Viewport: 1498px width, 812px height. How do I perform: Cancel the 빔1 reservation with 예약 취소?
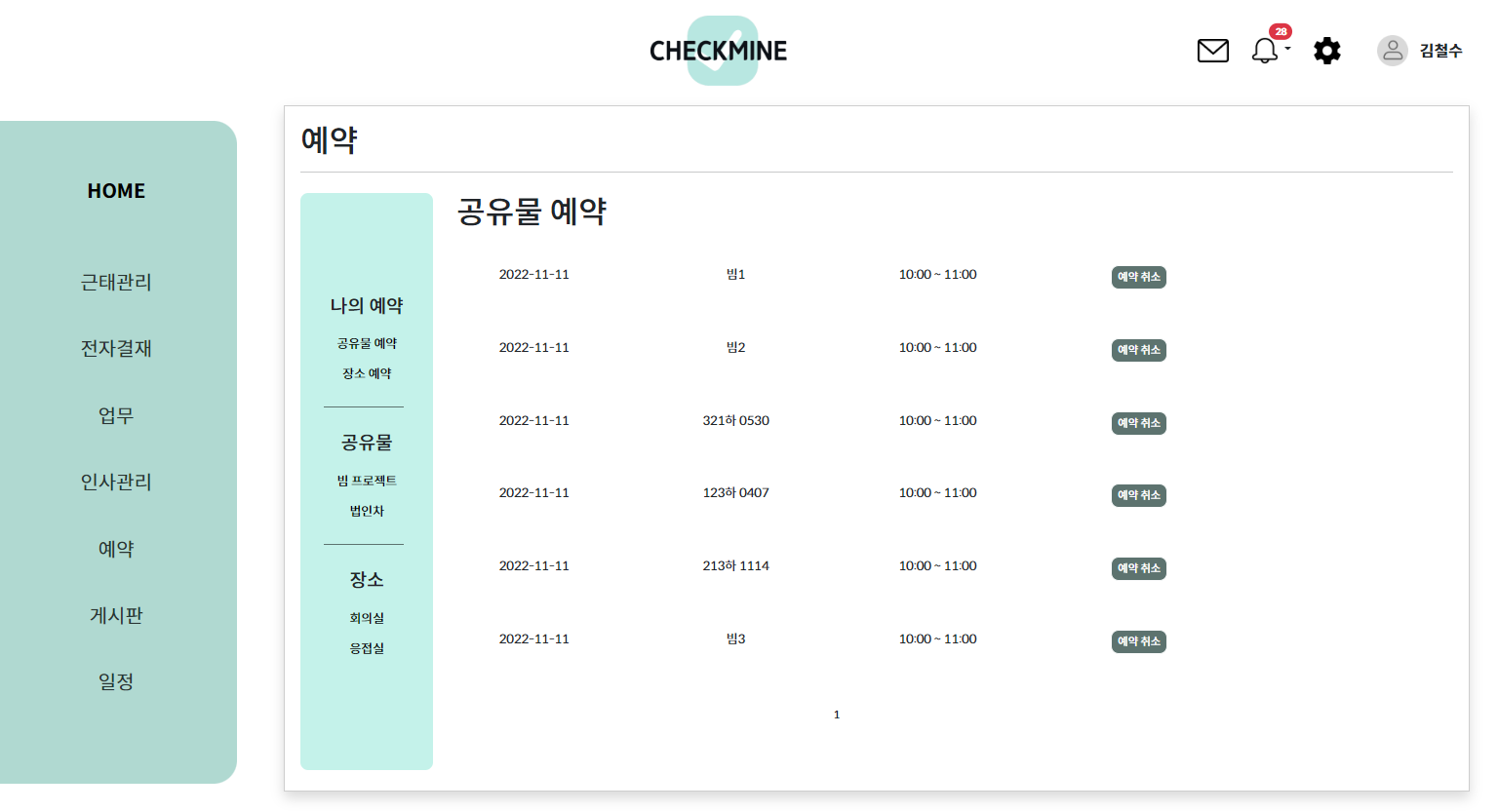click(x=1138, y=277)
